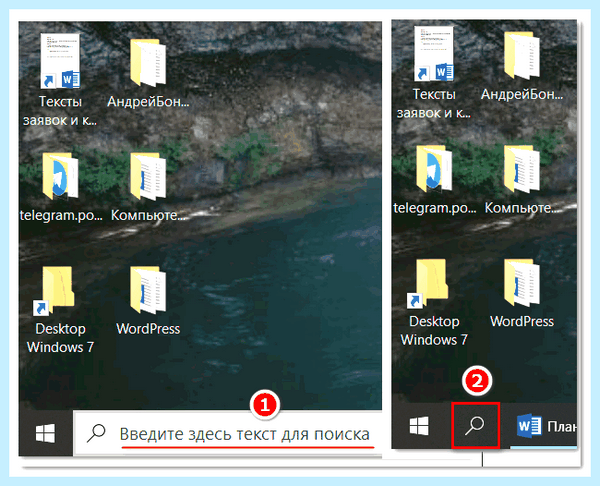Select 'telegram.po...' folder on left desktop

[61, 188]
